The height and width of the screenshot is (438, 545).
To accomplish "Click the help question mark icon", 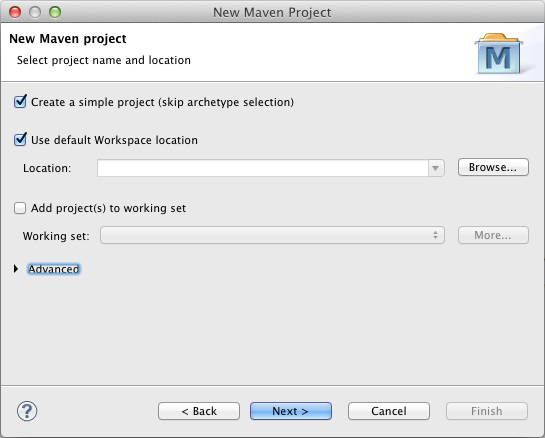I will pyautogui.click(x=27, y=411).
